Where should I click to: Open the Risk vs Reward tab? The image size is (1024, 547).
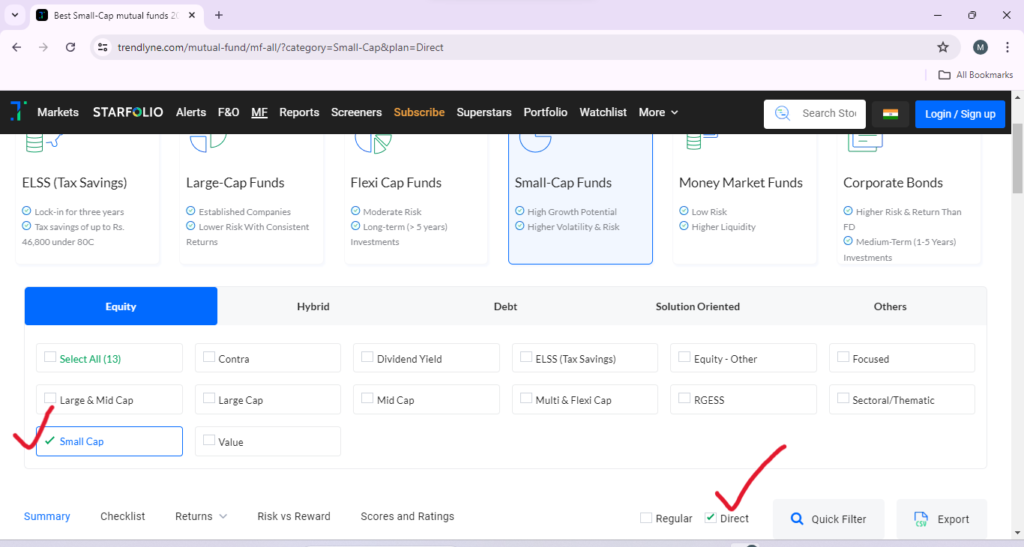pyautogui.click(x=294, y=516)
